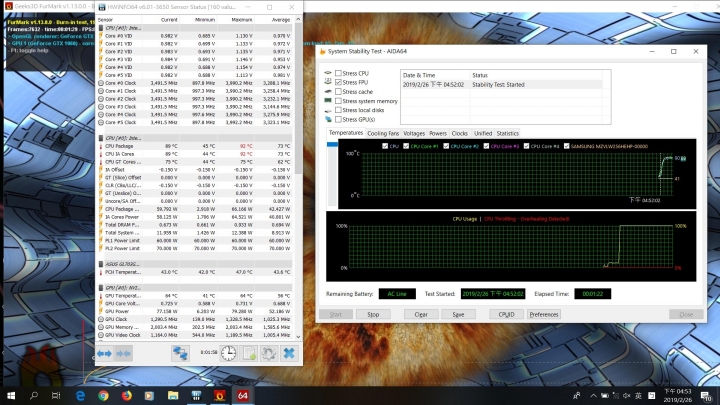The width and height of the screenshot is (720, 405).
Task: Open media player taskbar icon
Action: tap(149, 395)
